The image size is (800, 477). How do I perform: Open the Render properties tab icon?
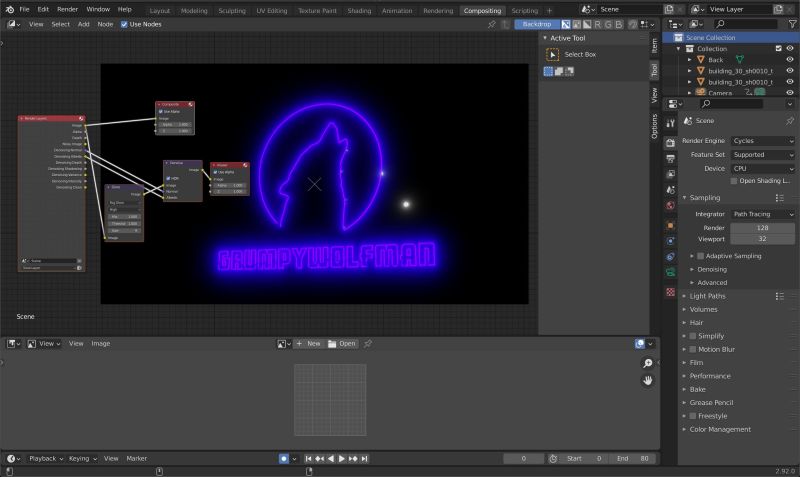tap(670, 143)
